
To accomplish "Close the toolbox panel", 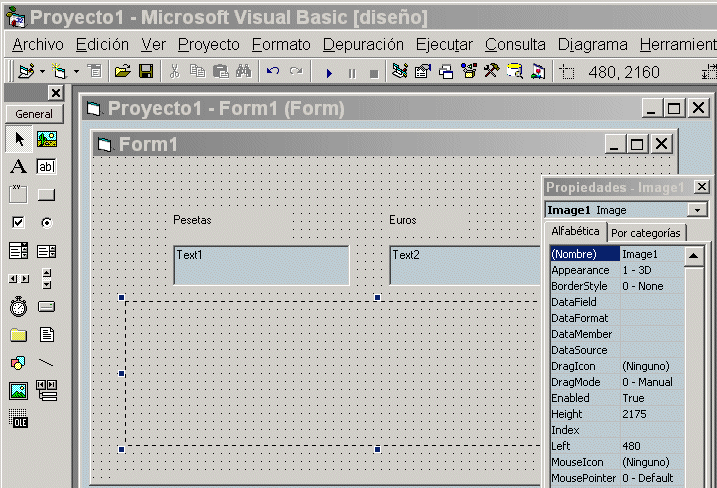I will click(56, 93).
